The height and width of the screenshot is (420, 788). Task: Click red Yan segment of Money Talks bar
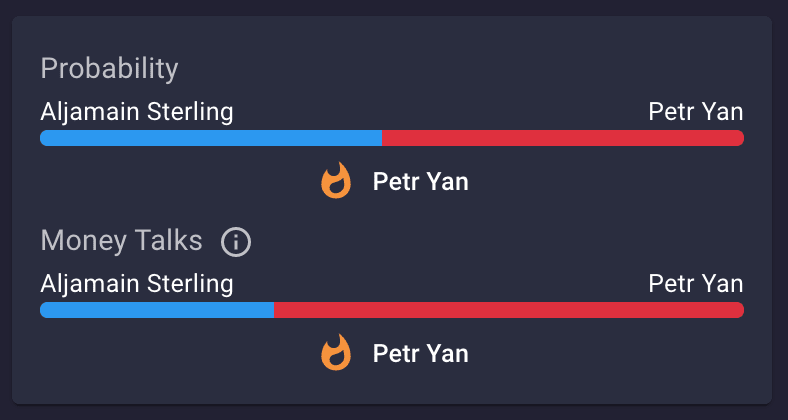509,310
